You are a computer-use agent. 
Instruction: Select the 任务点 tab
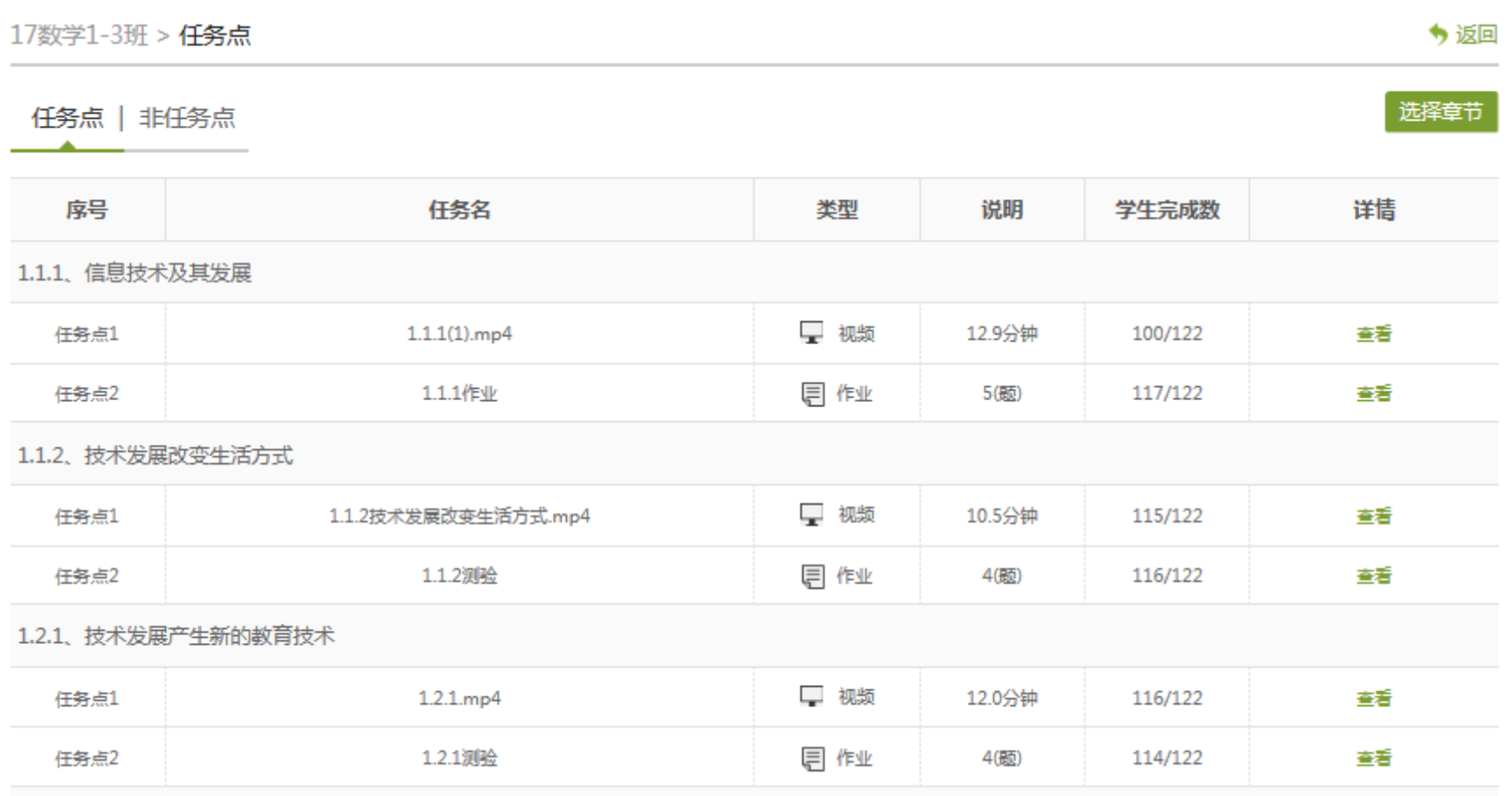(x=67, y=118)
